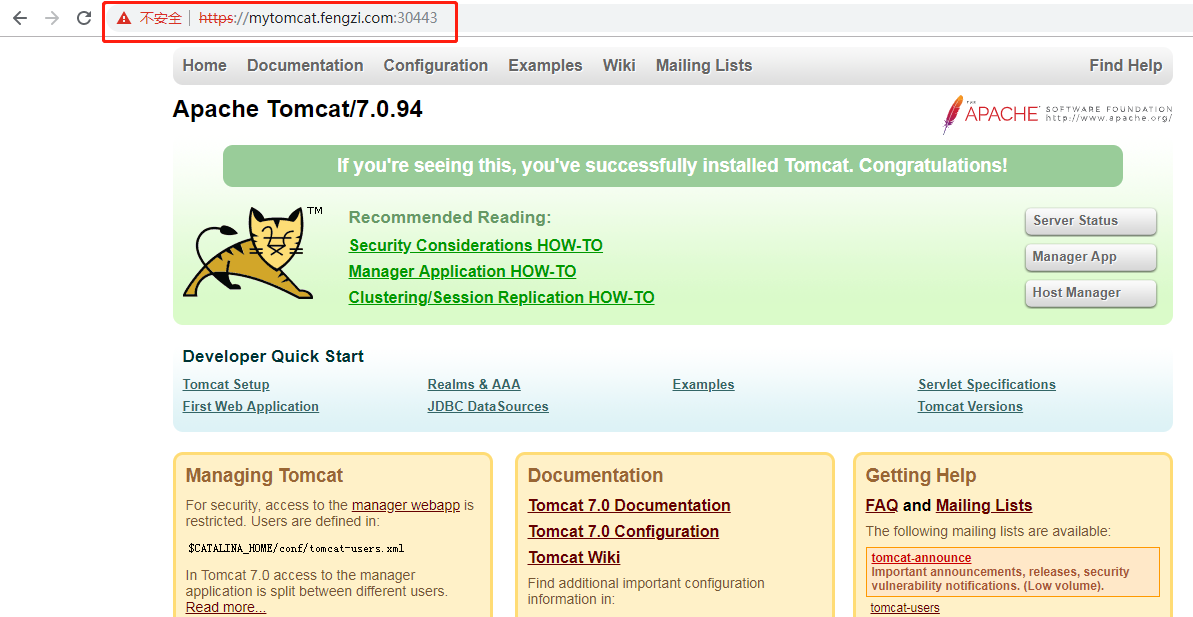Screen dimensions: 1193x617
Task: Click the successfully installed Tomcat congratulations banner
Action: point(673,166)
